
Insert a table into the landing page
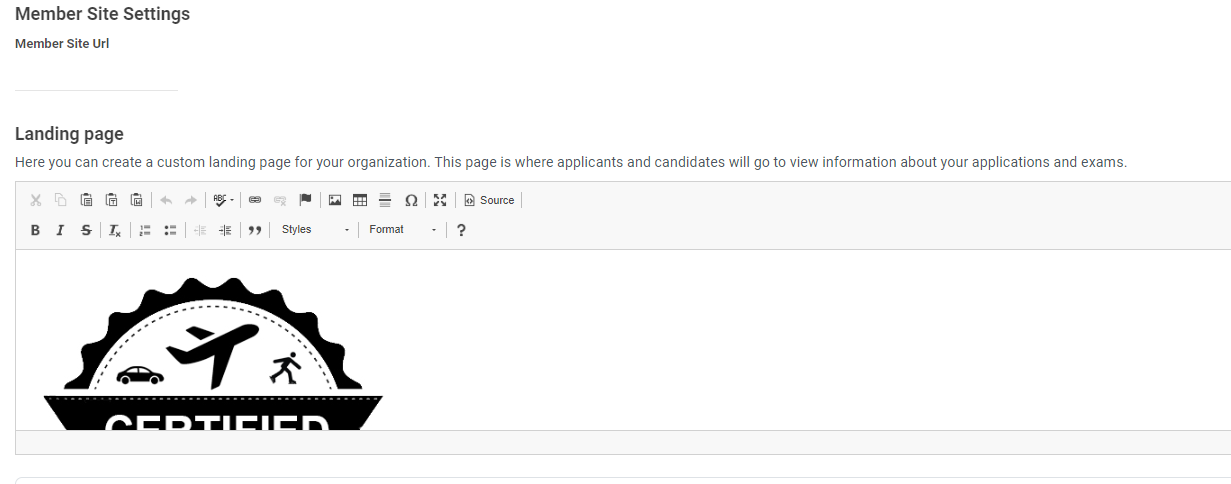point(360,200)
